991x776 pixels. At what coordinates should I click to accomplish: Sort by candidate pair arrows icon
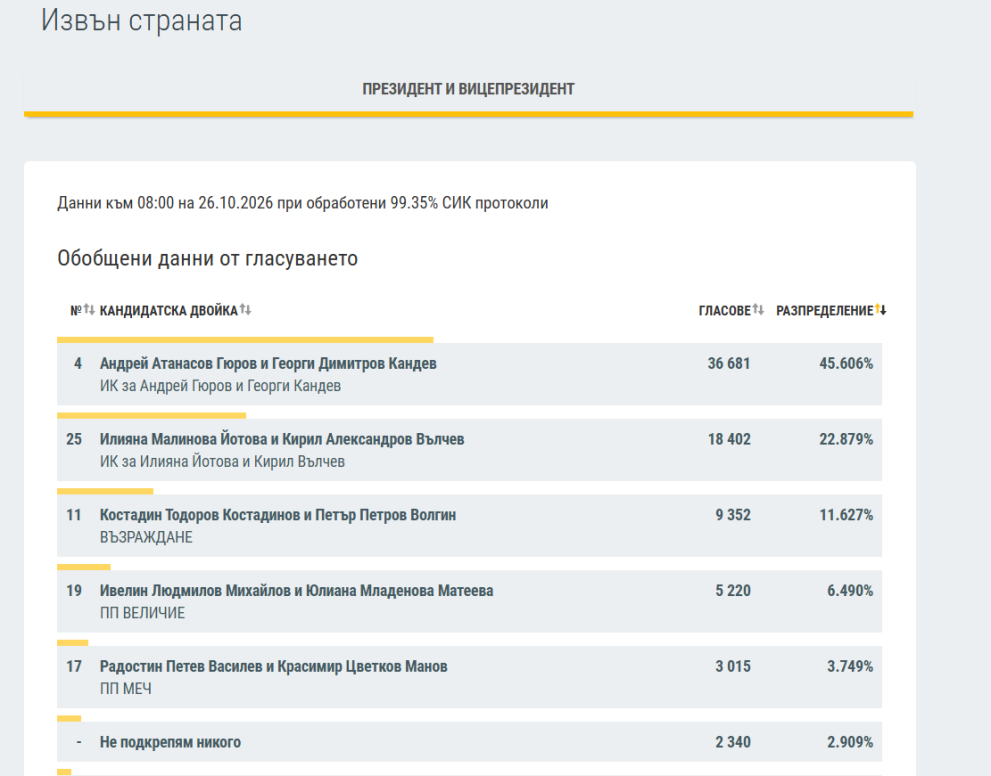click(x=245, y=310)
